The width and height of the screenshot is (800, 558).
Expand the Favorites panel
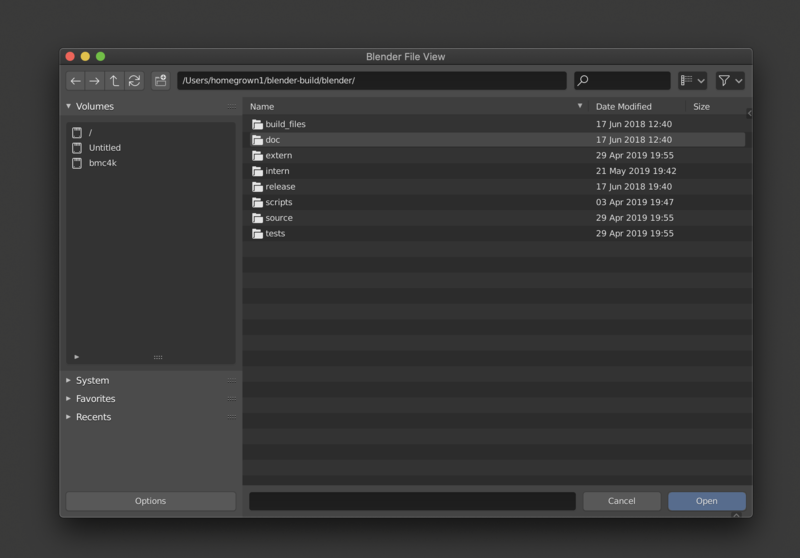[x=68, y=398]
